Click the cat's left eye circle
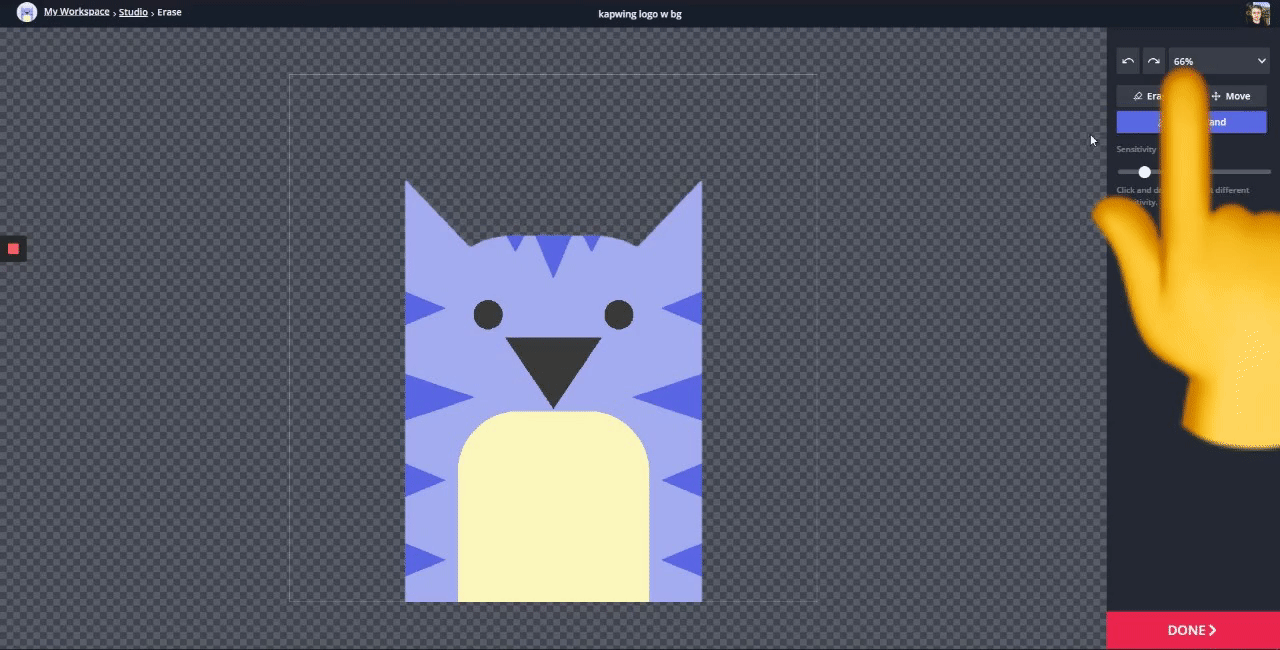Image resolution: width=1280 pixels, height=650 pixels. (488, 314)
